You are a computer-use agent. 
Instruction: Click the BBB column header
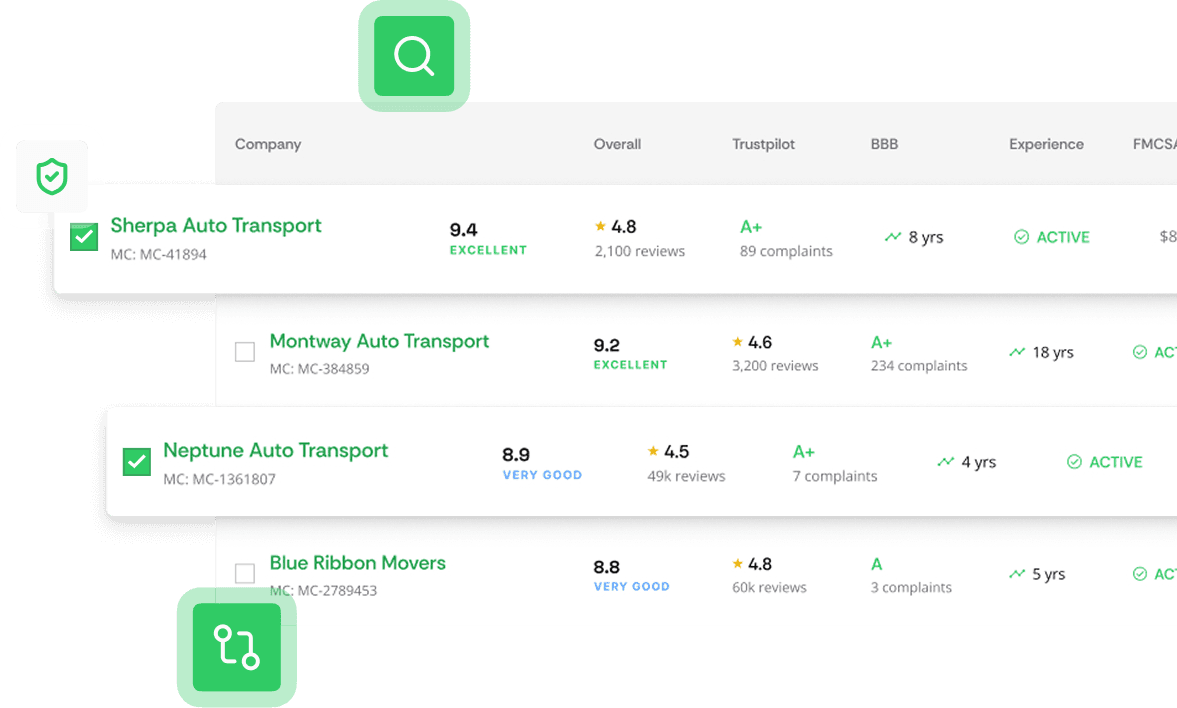(x=884, y=144)
